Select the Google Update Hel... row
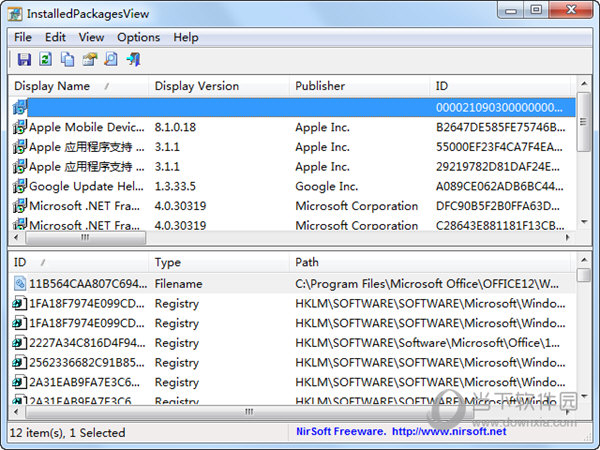Screen dimensions: 600x450 (x=292, y=186)
